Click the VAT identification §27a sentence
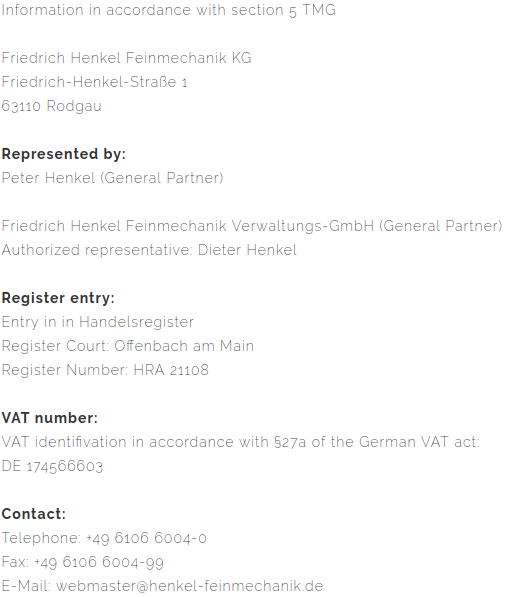 point(241,442)
